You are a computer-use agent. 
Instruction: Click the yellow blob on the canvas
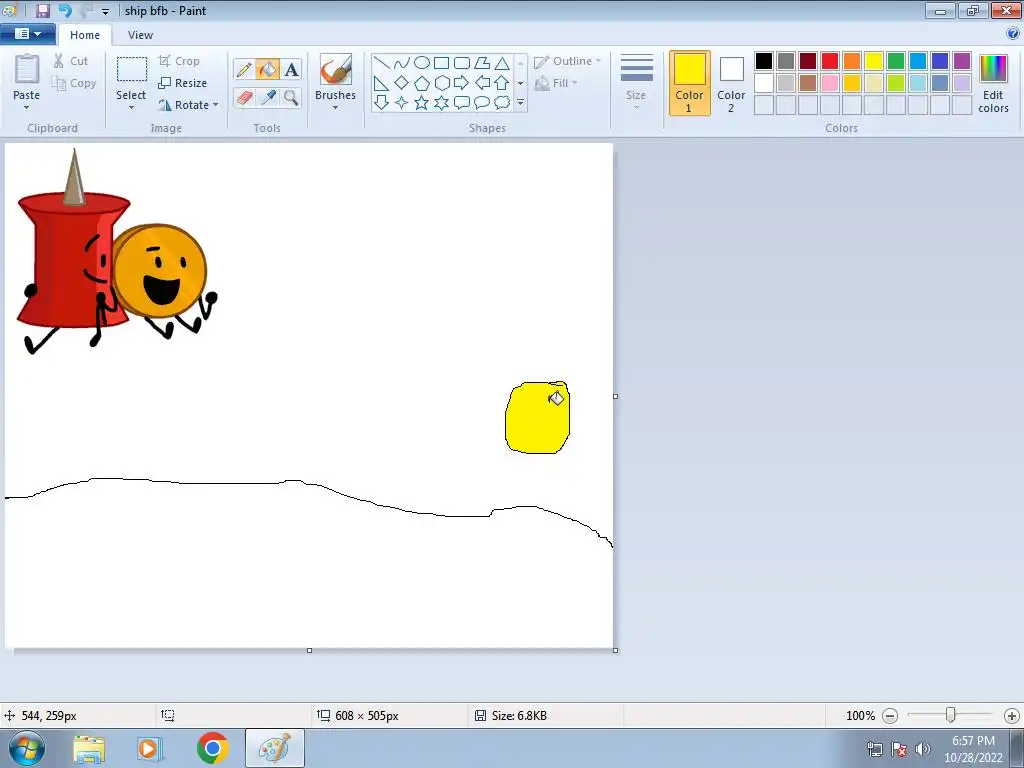537,418
